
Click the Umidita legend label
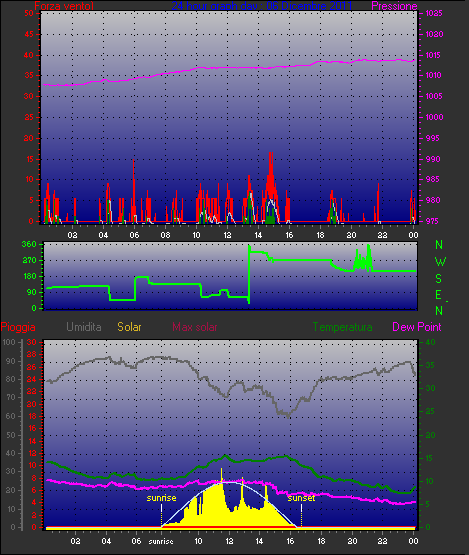(84, 327)
